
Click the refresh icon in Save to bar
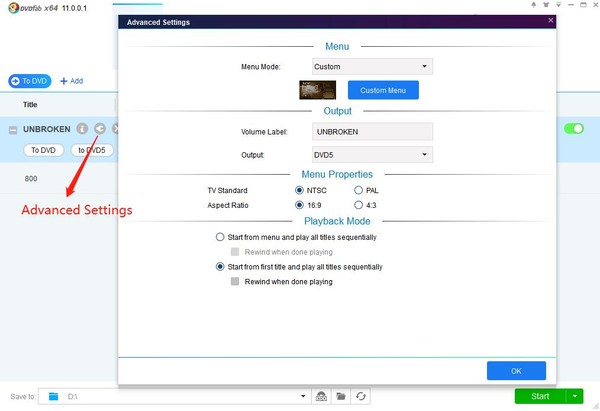360,396
